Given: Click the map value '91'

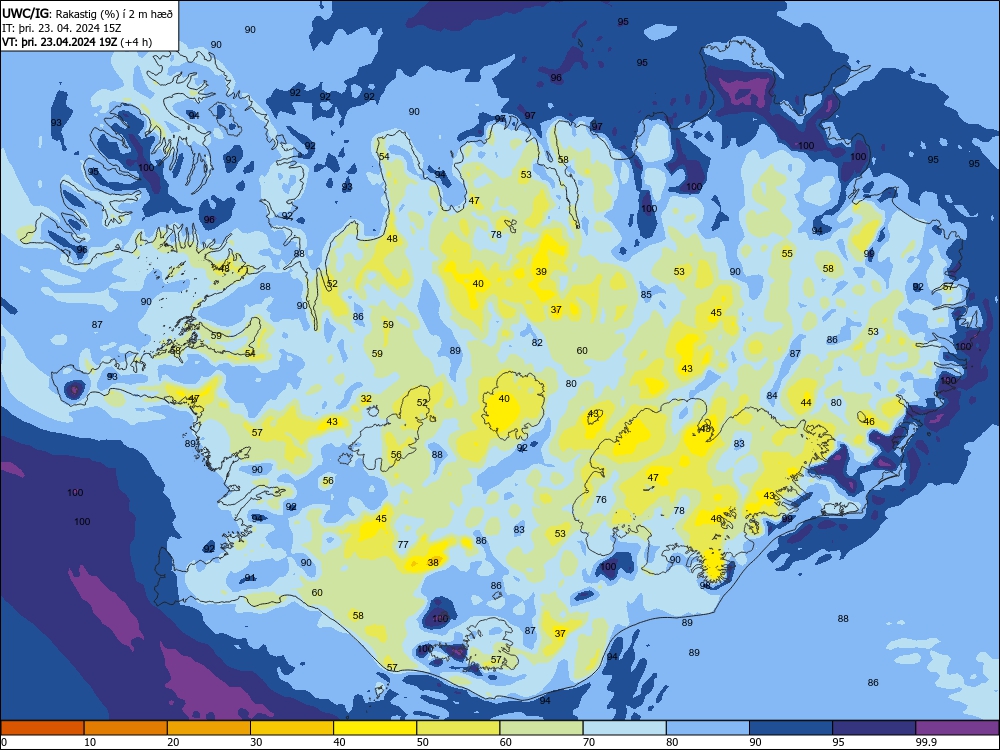Looking at the screenshot, I should (250, 578).
